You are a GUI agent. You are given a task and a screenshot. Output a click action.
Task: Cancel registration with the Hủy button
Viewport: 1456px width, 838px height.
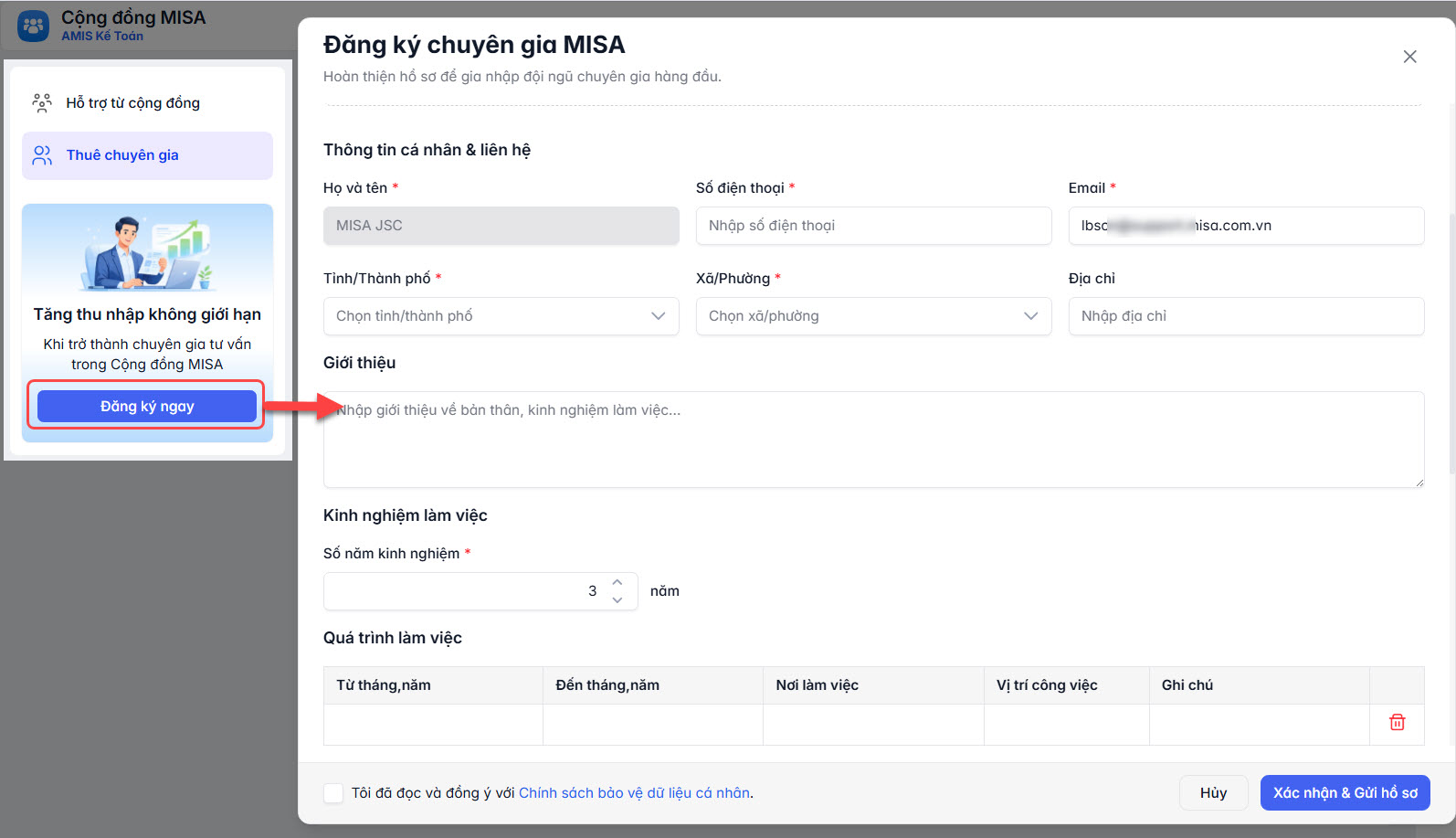pos(1213,793)
